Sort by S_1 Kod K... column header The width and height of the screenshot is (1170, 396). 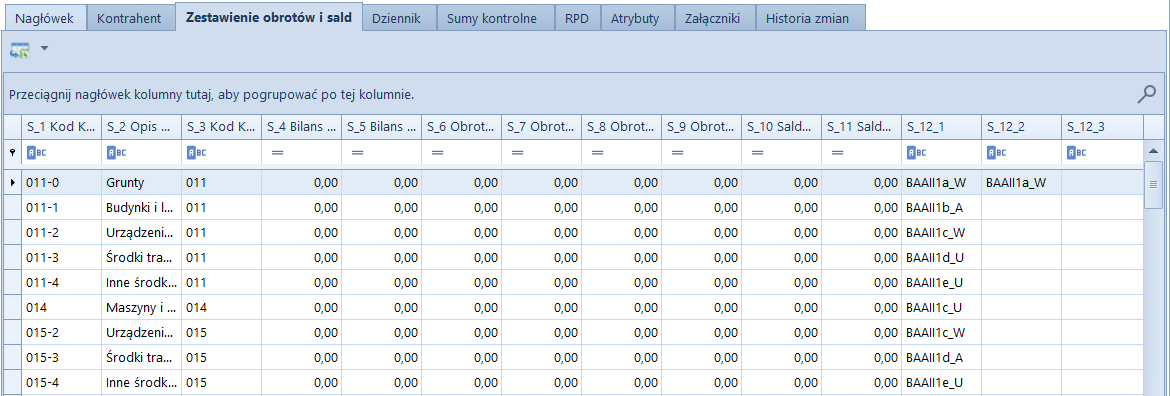coord(61,127)
